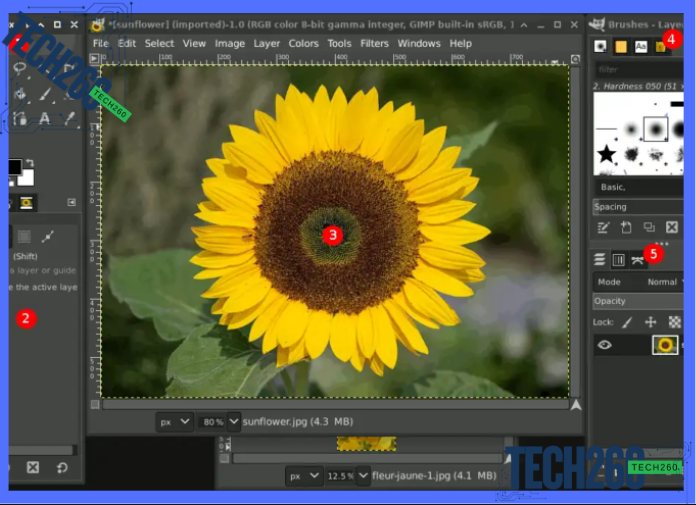
Task: Click the sunflower image tab in toolbox
Action: point(27,203)
